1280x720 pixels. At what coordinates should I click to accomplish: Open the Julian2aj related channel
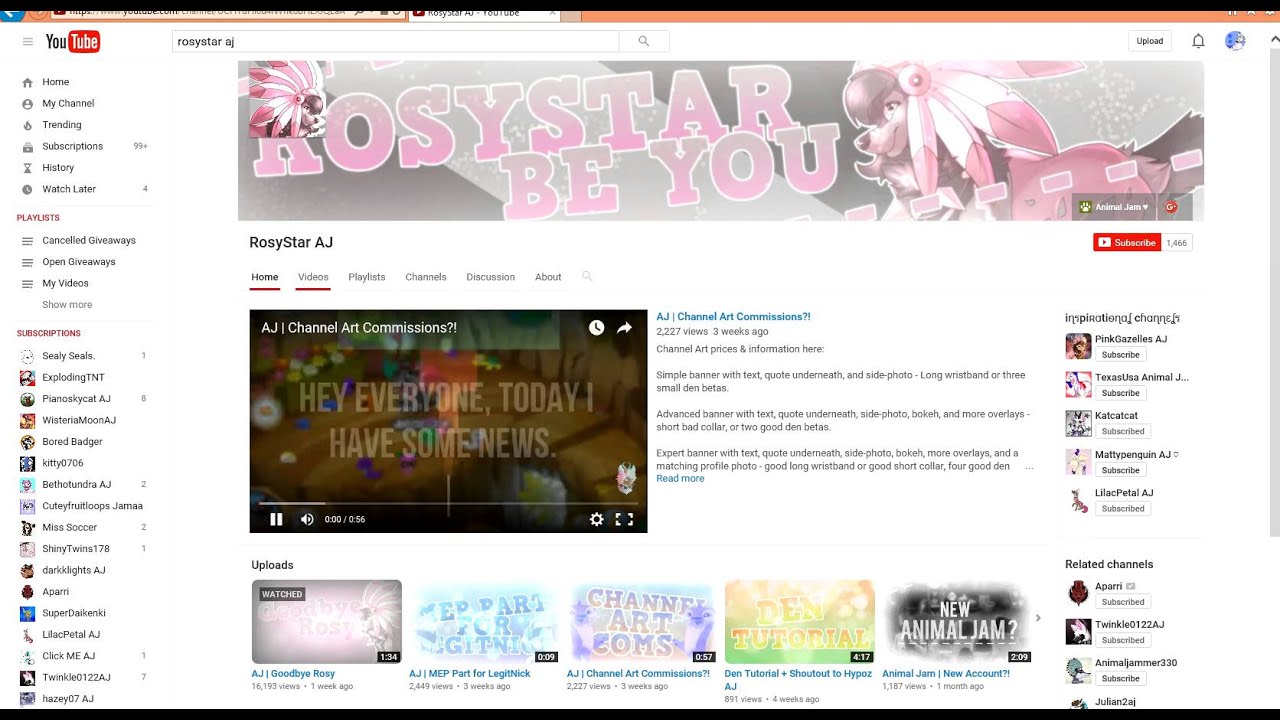1115,702
